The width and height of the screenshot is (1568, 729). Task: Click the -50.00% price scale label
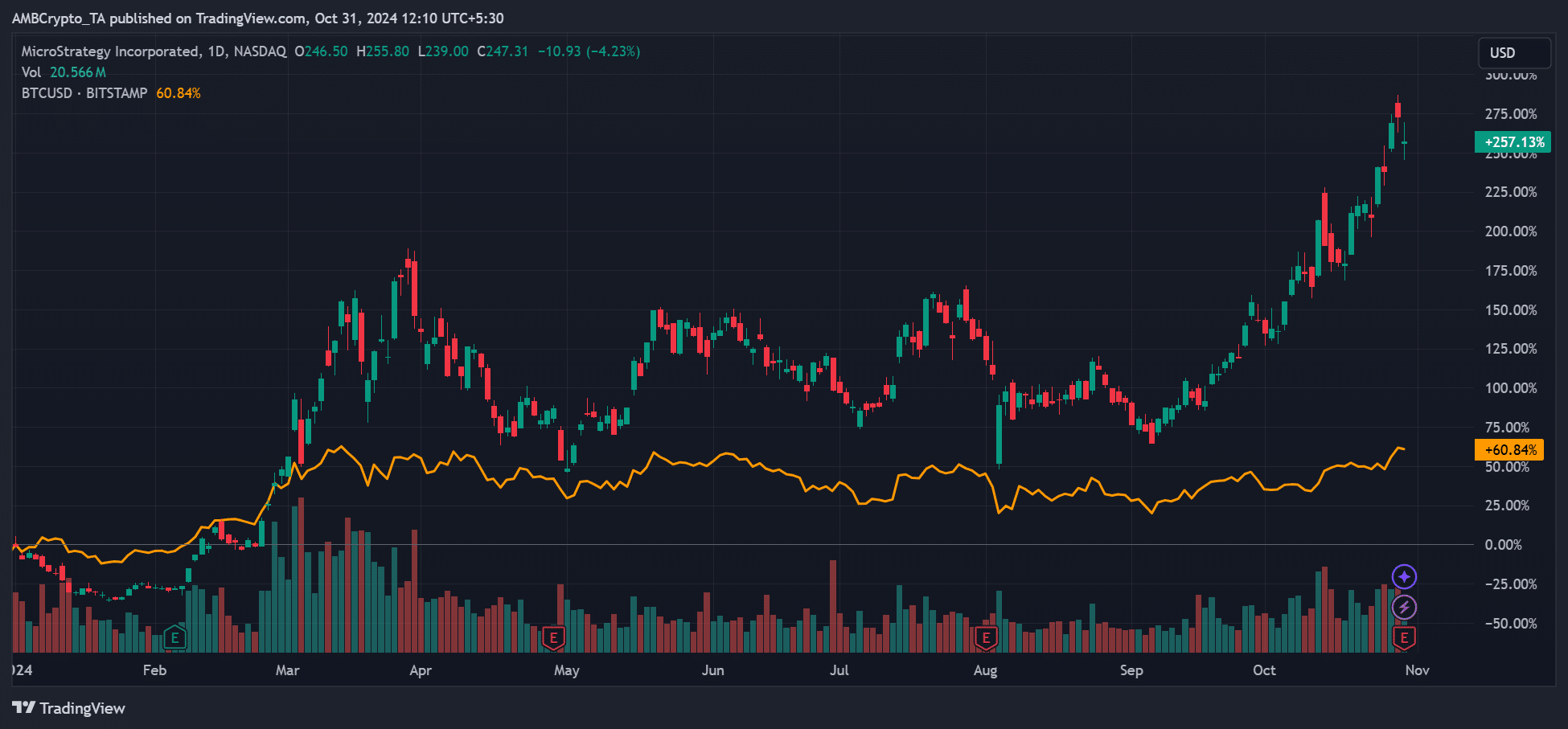(1511, 624)
